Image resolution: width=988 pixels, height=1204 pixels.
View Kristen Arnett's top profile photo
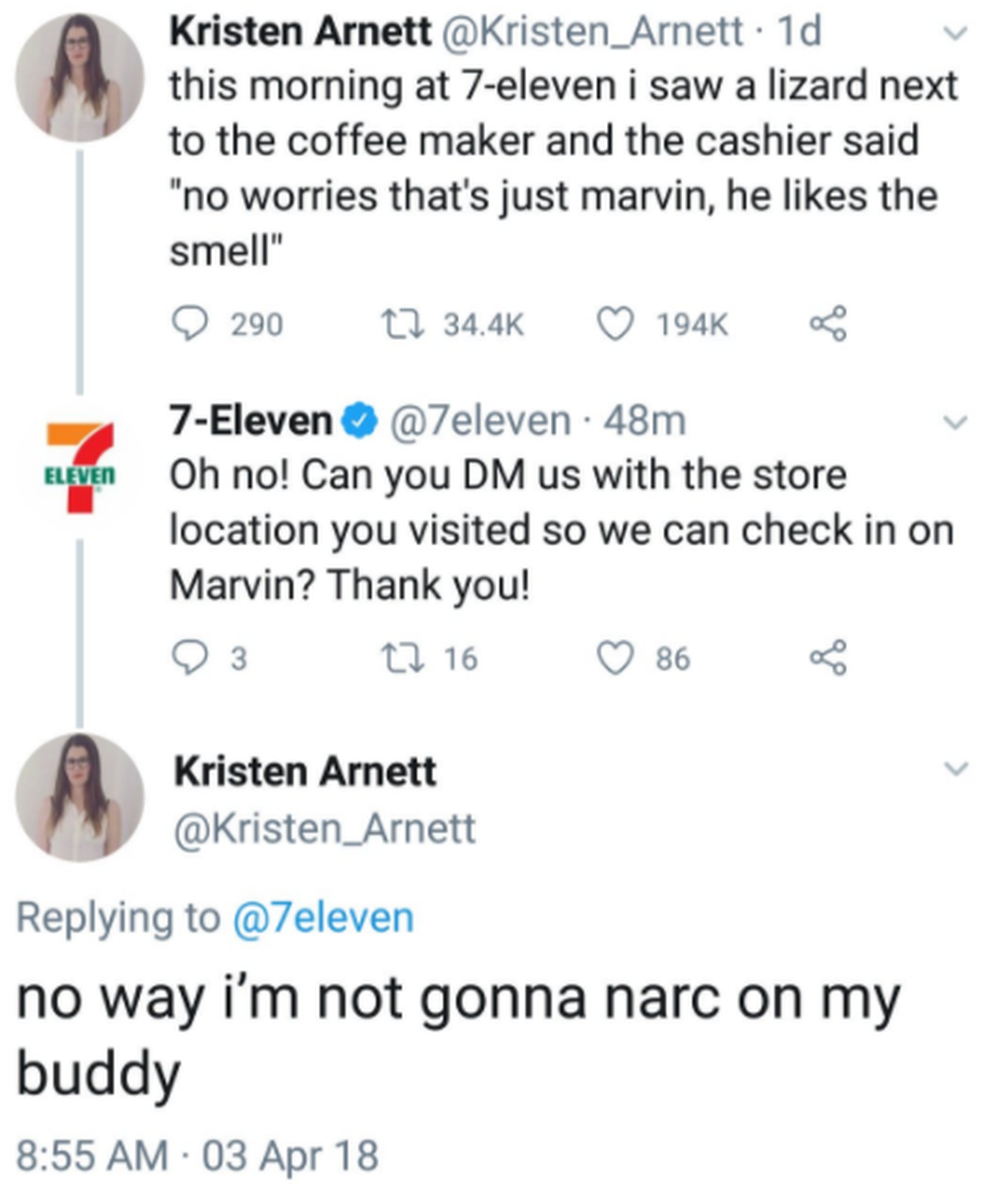pos(80,78)
